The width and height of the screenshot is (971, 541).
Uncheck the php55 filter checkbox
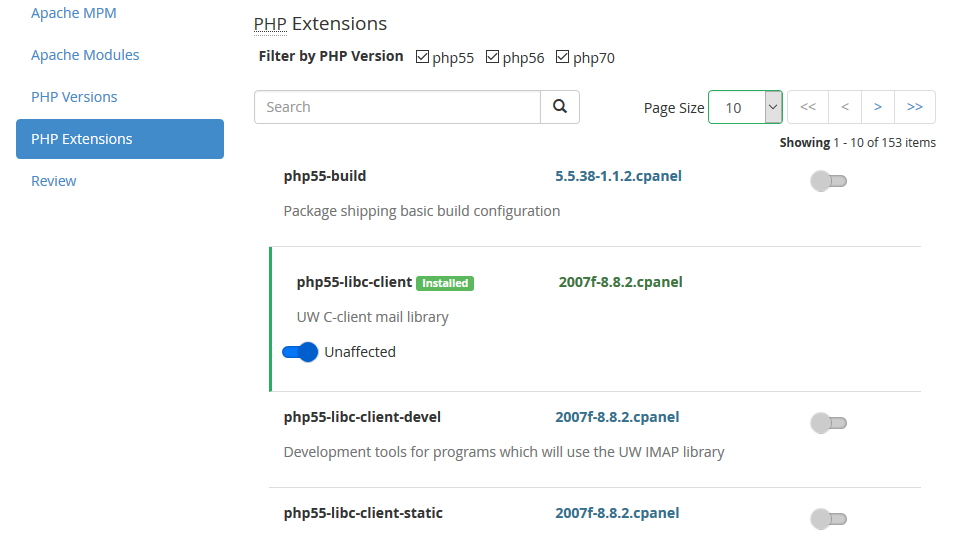tap(422, 57)
